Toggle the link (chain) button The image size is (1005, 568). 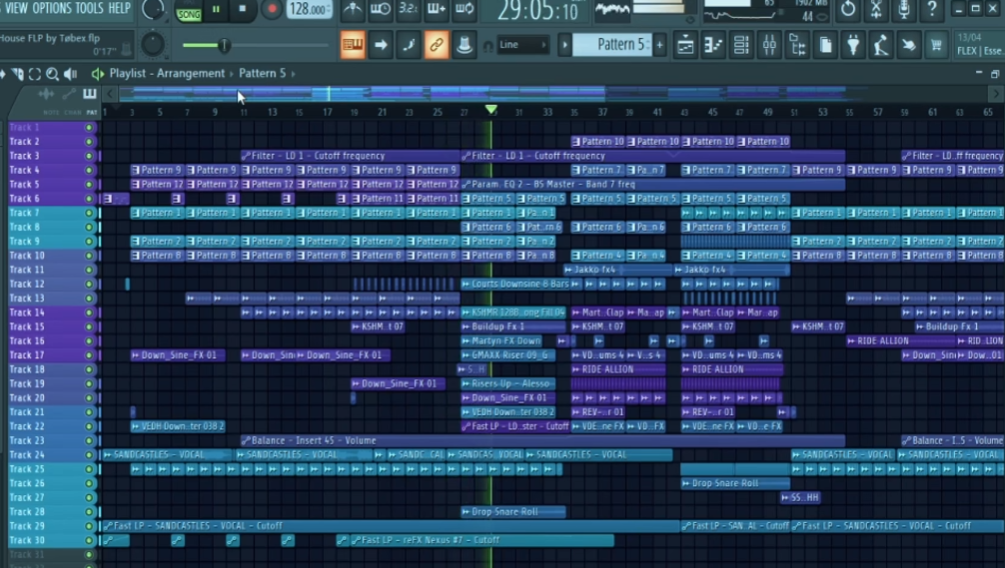coord(436,45)
